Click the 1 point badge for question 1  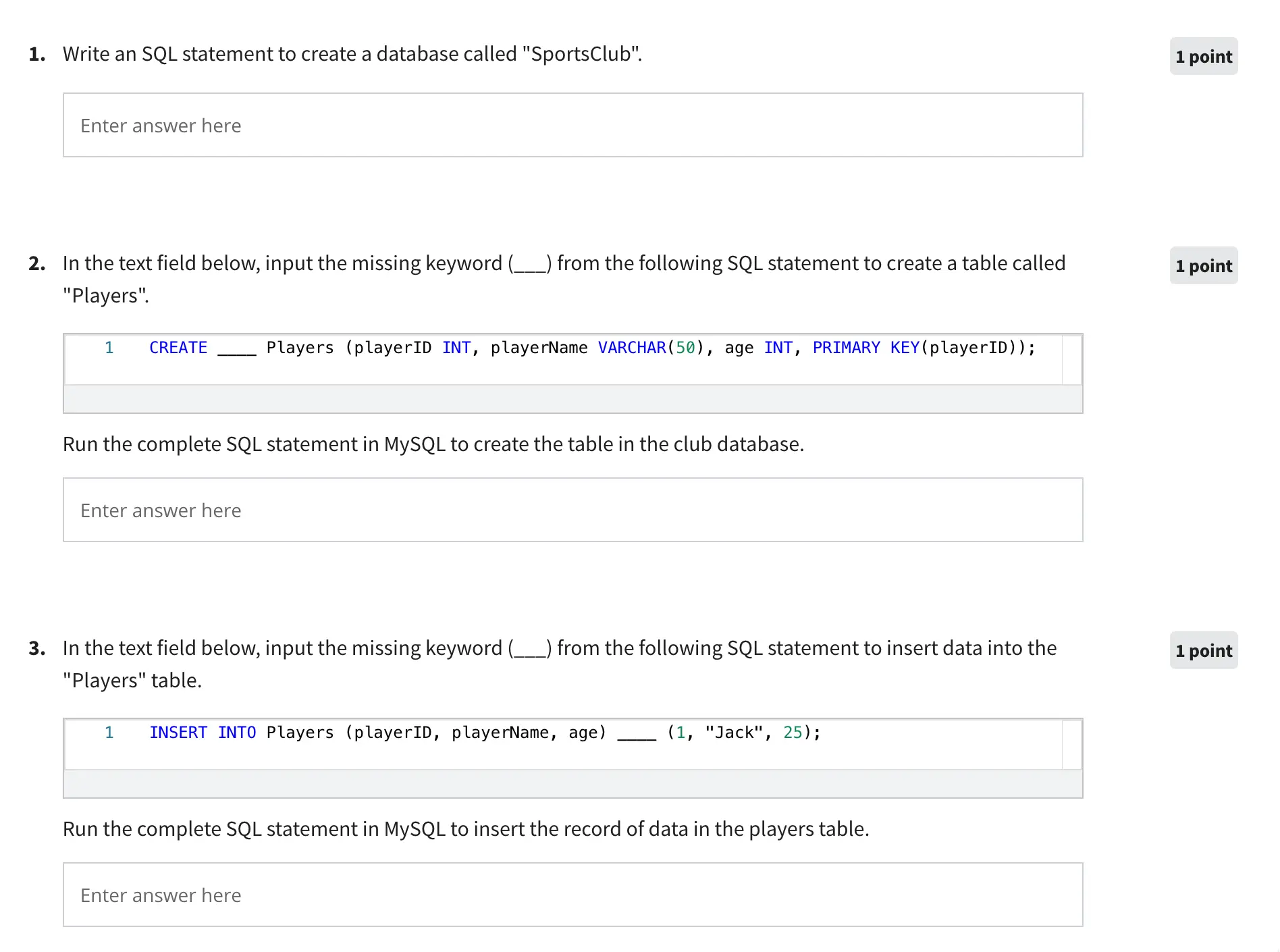tap(1203, 57)
